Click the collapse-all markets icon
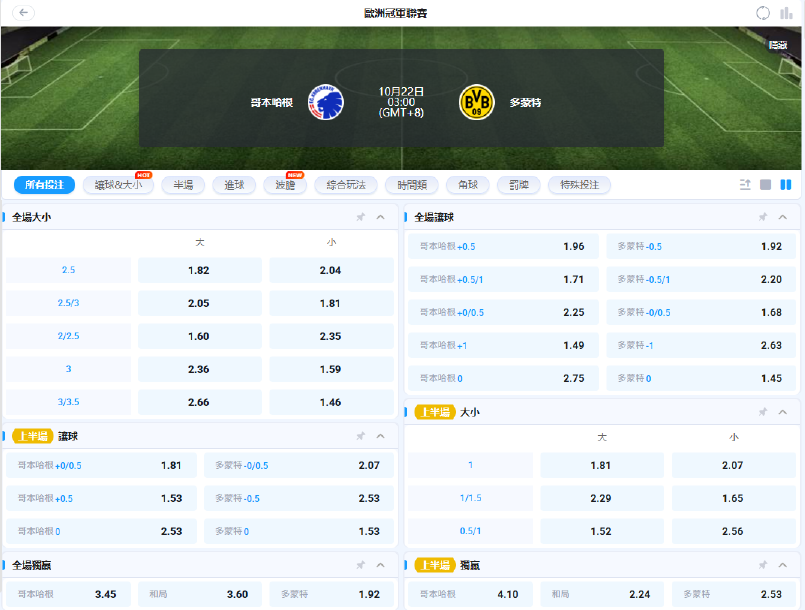 pyautogui.click(x=744, y=185)
